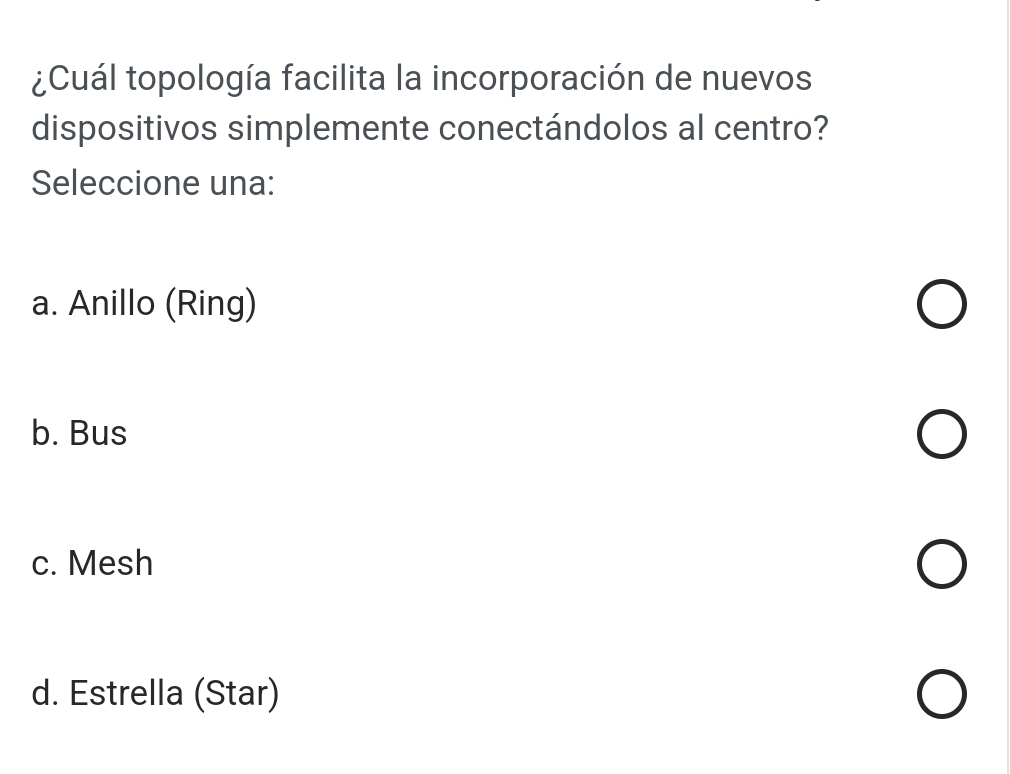1010x774 pixels.
Task: Click the question line 'dispositivos simplemente conectándolos al centro?'
Action: [x=430, y=128]
